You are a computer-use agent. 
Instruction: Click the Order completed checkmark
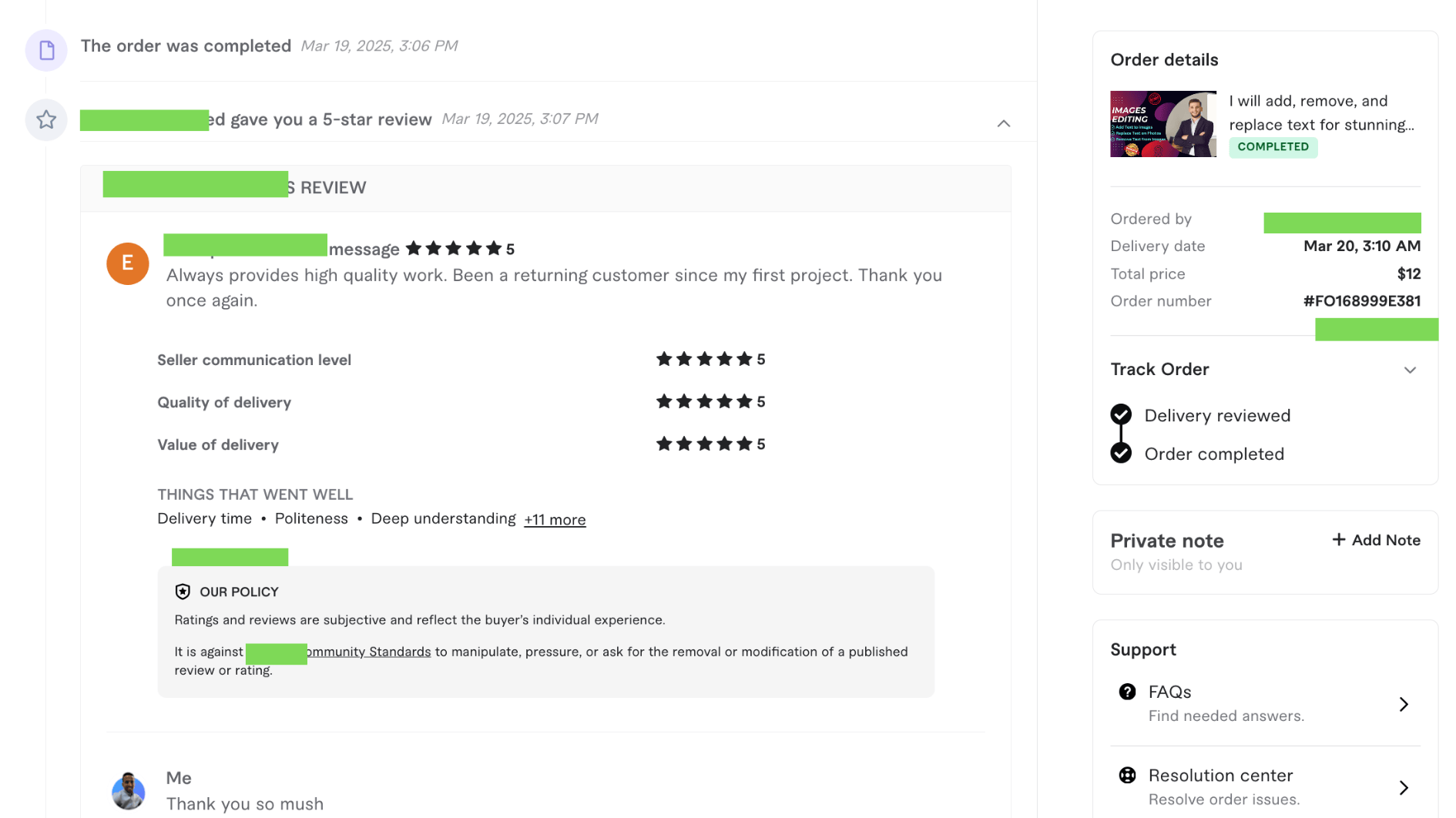click(x=1121, y=453)
